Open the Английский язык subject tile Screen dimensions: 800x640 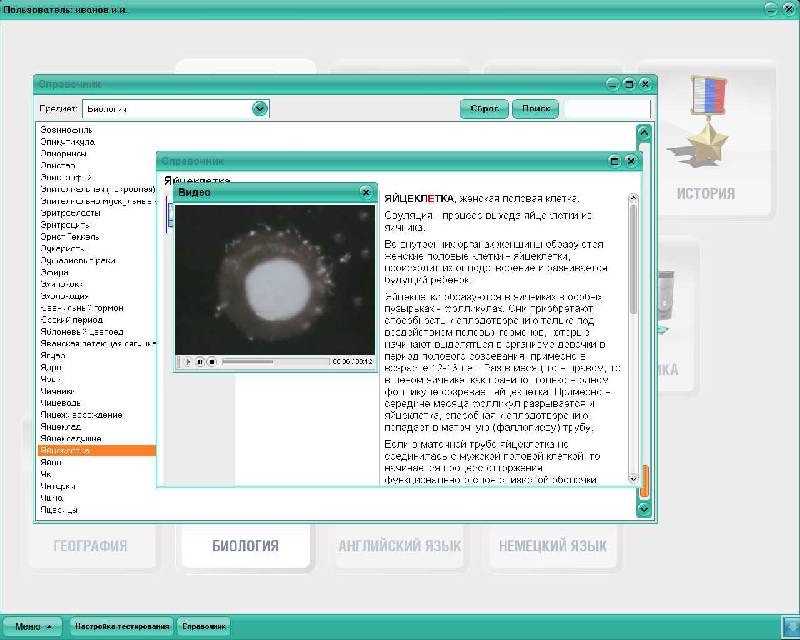(399, 546)
